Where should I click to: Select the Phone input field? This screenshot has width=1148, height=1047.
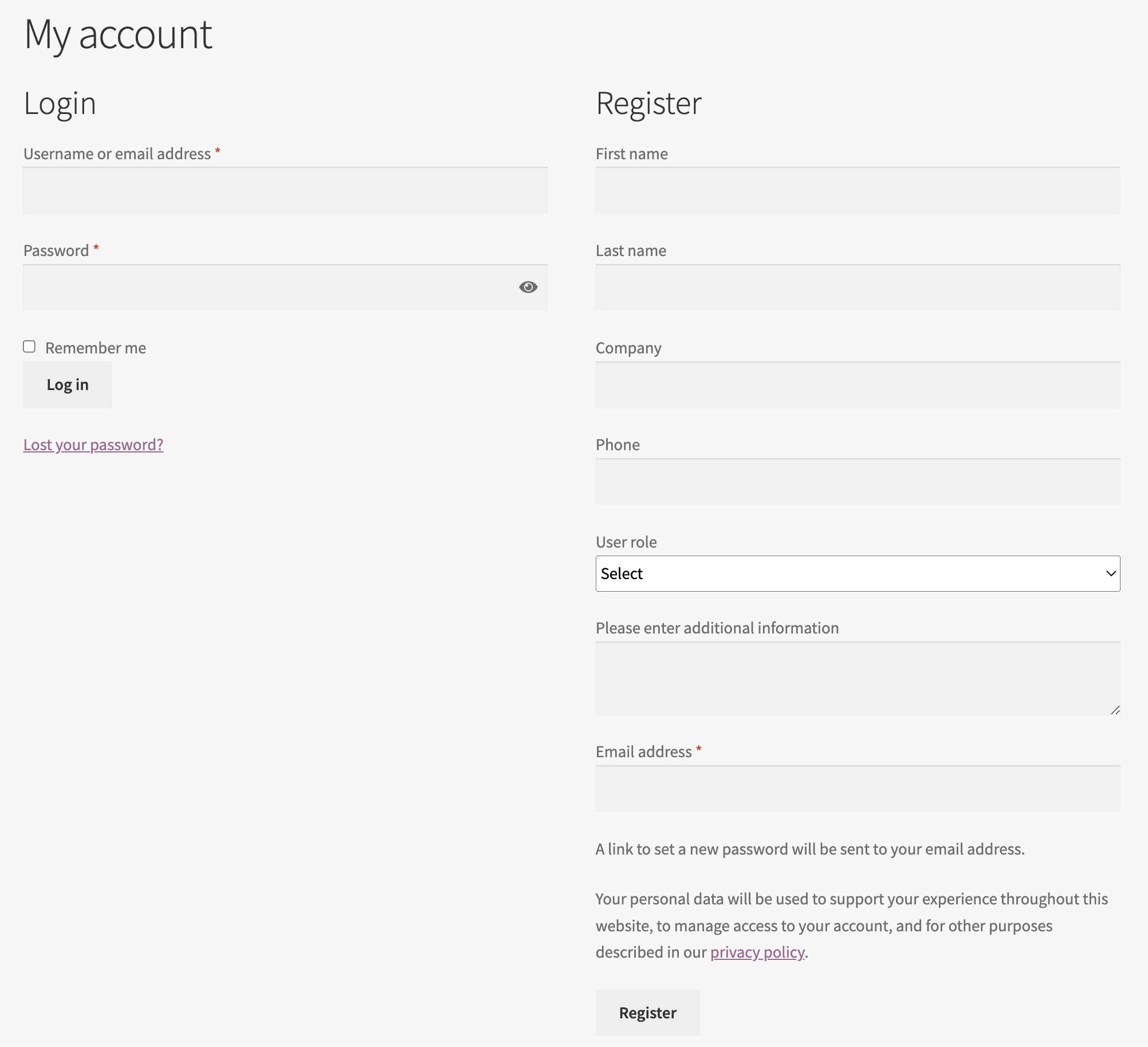click(858, 482)
